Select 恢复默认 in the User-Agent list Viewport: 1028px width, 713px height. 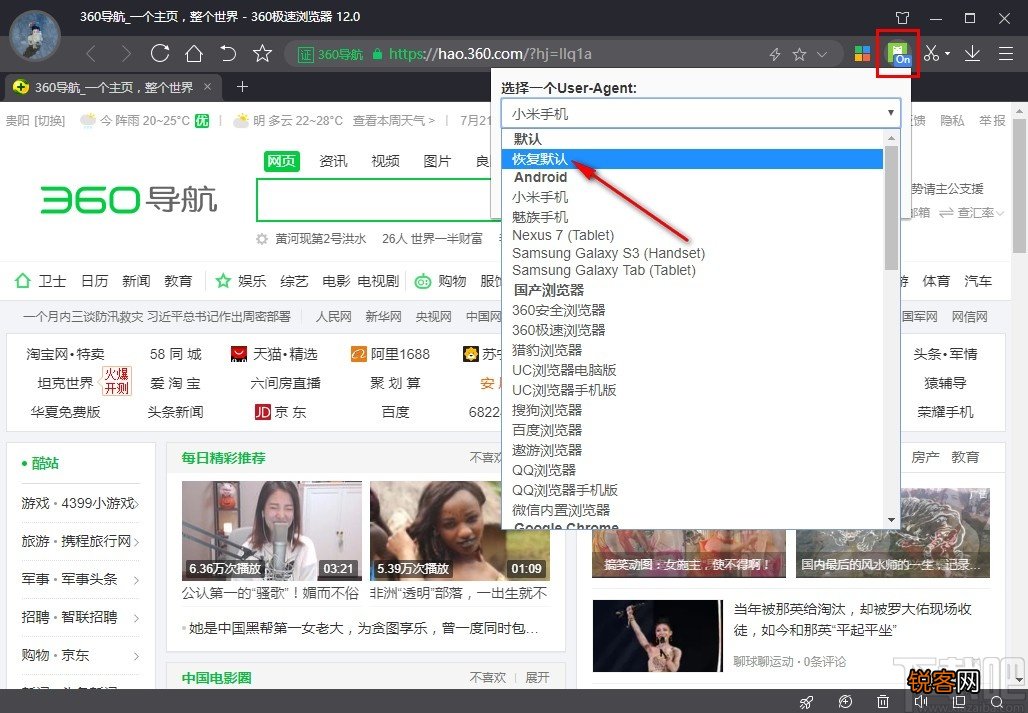pyautogui.click(x=560, y=158)
